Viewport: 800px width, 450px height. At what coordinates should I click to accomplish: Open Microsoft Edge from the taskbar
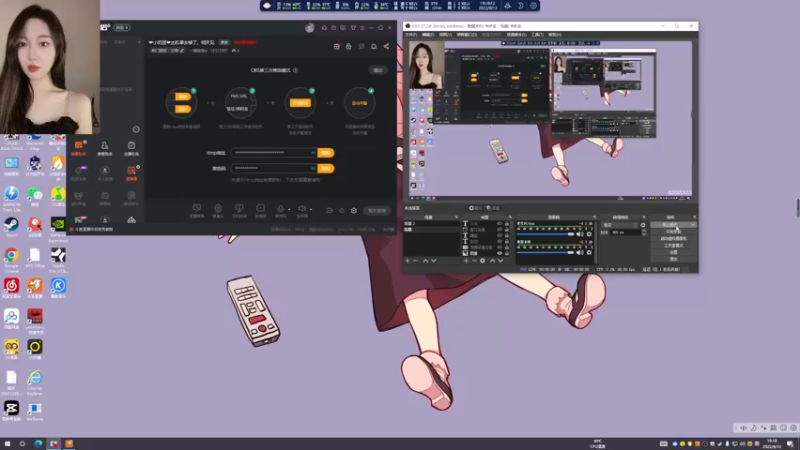tap(38, 444)
